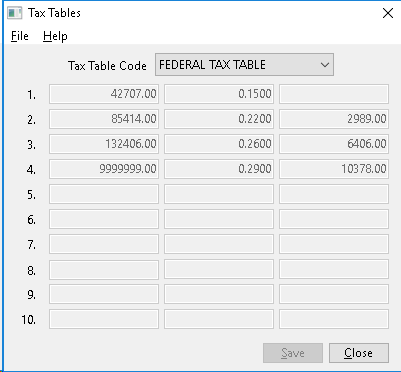Close the Tax Tables window with X

click(388, 13)
